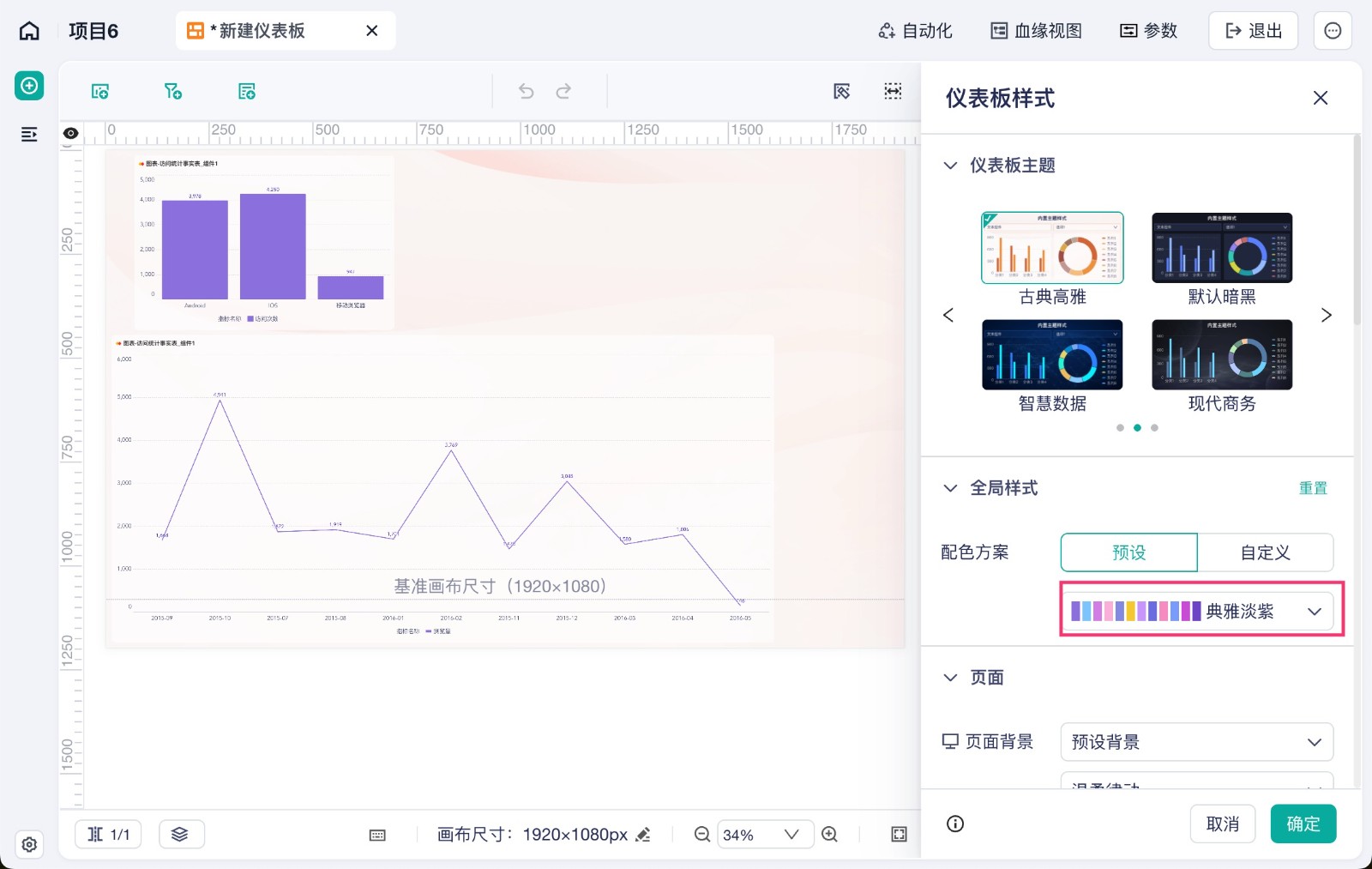This screenshot has width=1372, height=869.
Task: Click 重置 to reset global style
Action: click(1313, 488)
